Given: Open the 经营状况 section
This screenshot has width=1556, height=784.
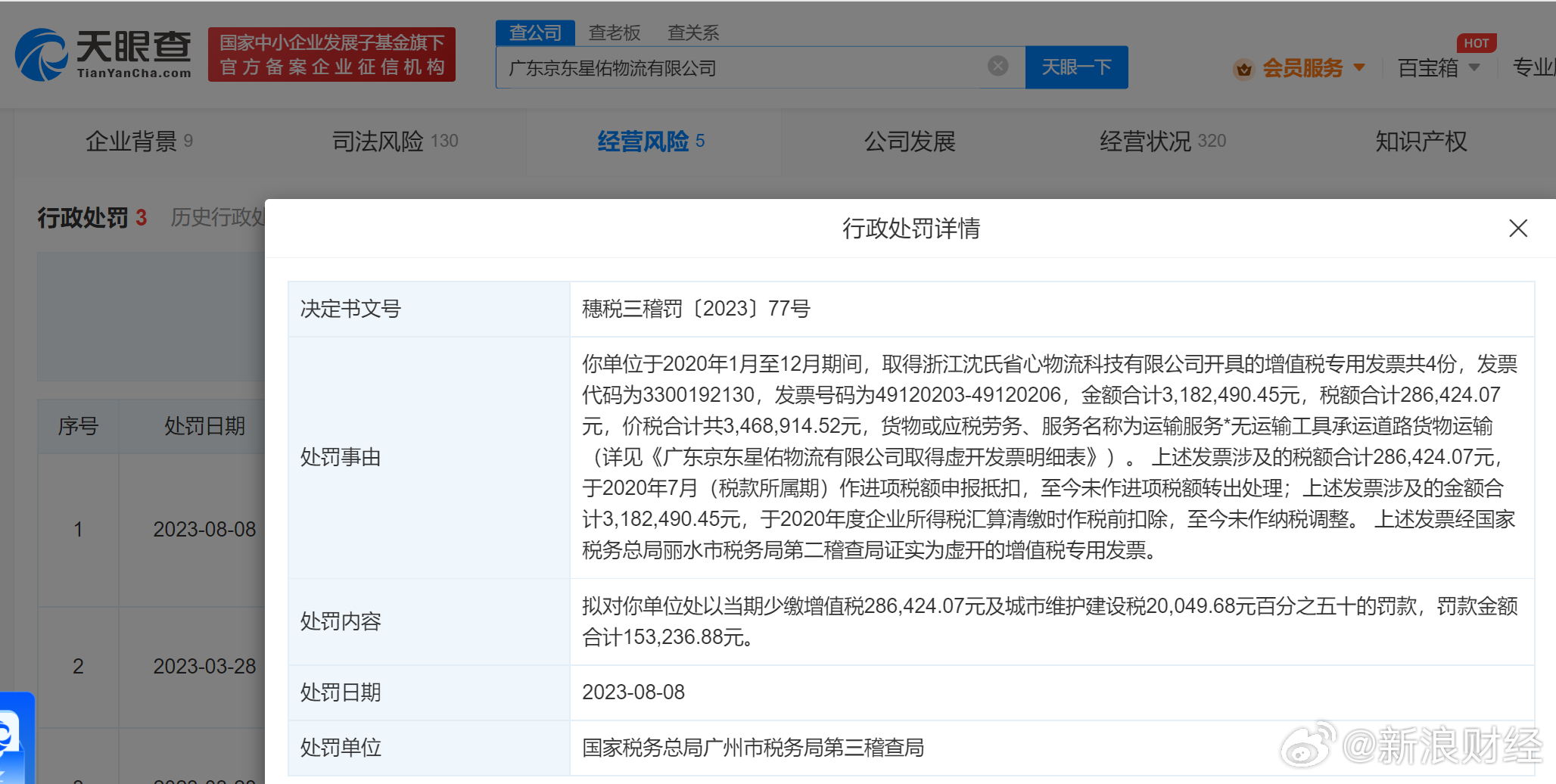Looking at the screenshot, I should (x=1162, y=142).
